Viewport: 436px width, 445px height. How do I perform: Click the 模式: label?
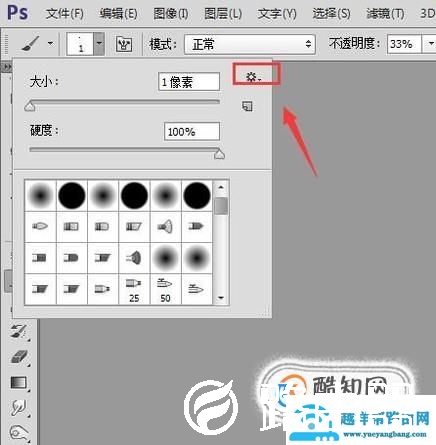click(x=163, y=44)
